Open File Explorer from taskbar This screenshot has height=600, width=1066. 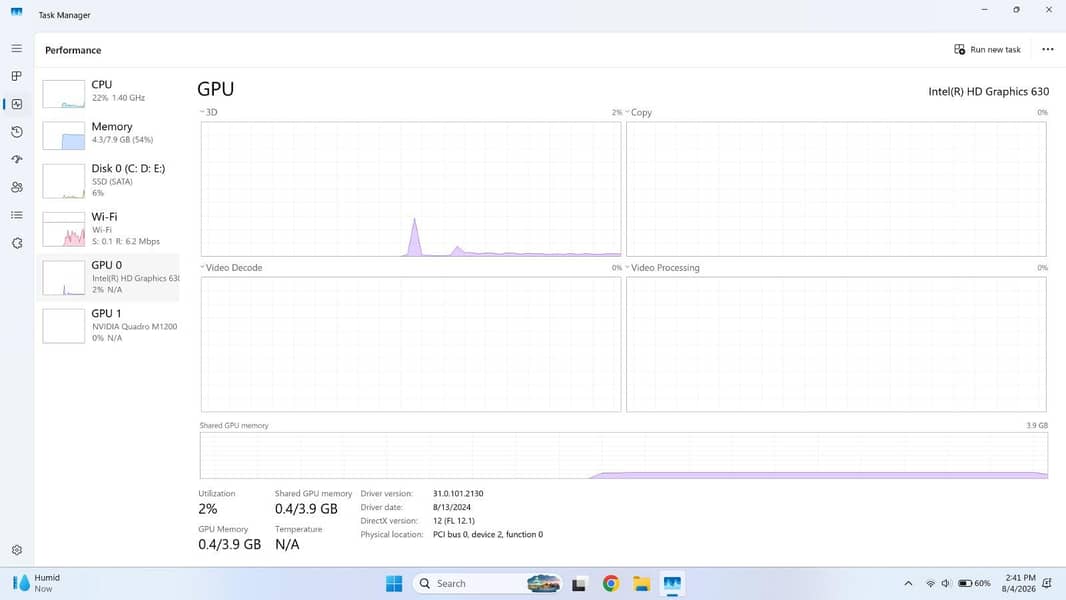(641, 583)
